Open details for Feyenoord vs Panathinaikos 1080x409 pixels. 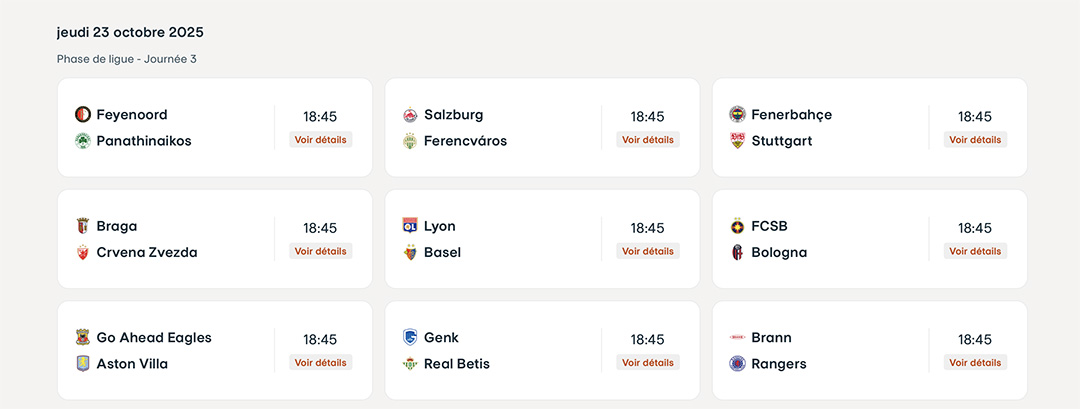pyautogui.click(x=321, y=140)
